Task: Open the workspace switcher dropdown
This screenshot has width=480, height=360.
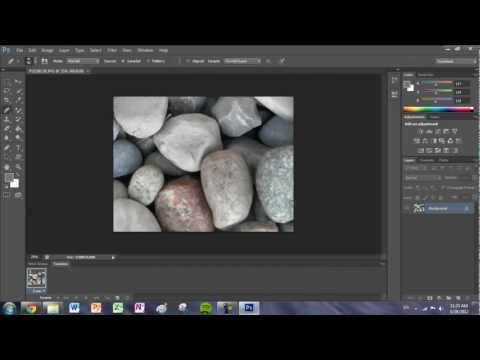Action: [455, 61]
